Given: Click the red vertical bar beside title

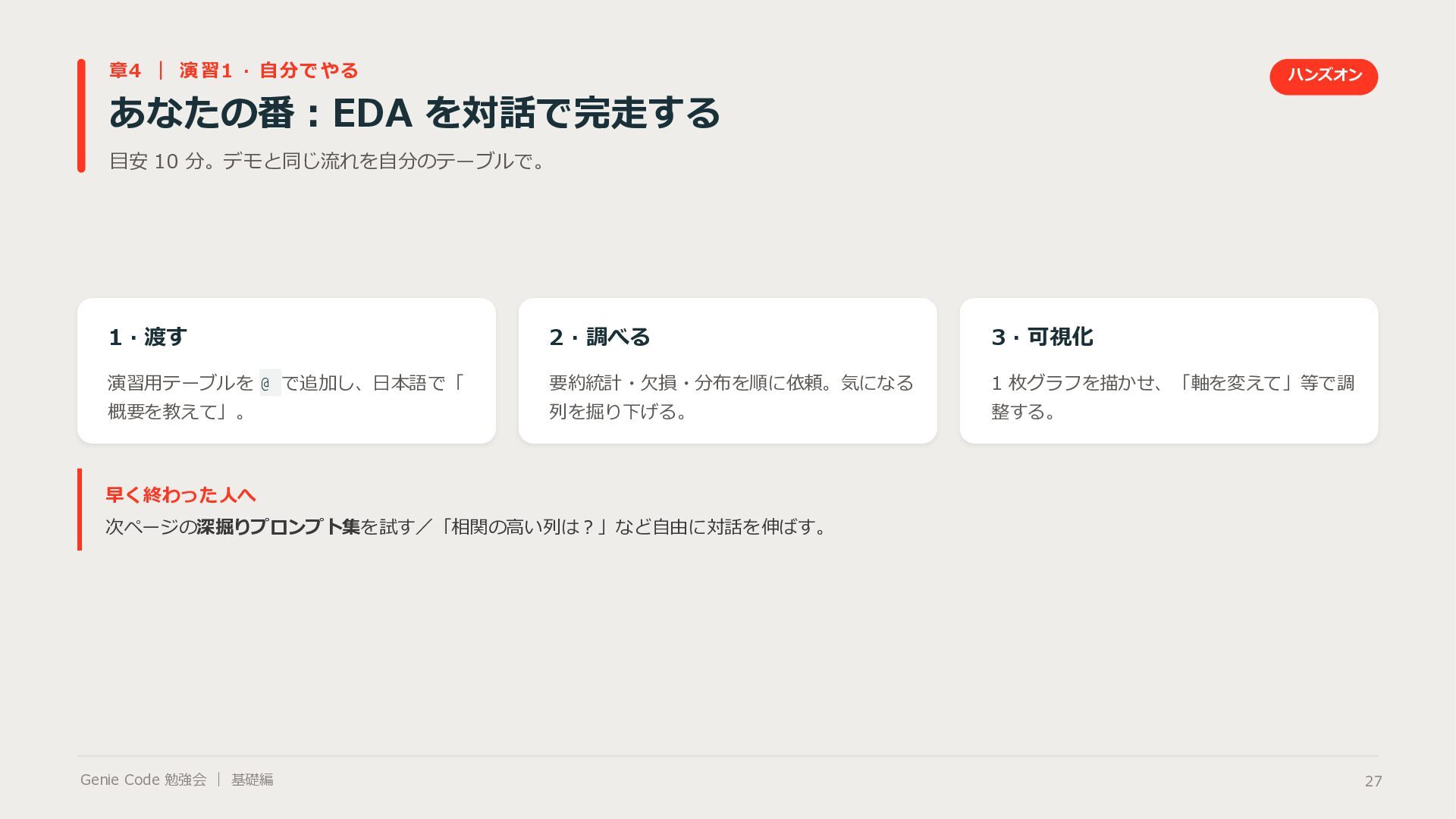Looking at the screenshot, I should 81,115.
